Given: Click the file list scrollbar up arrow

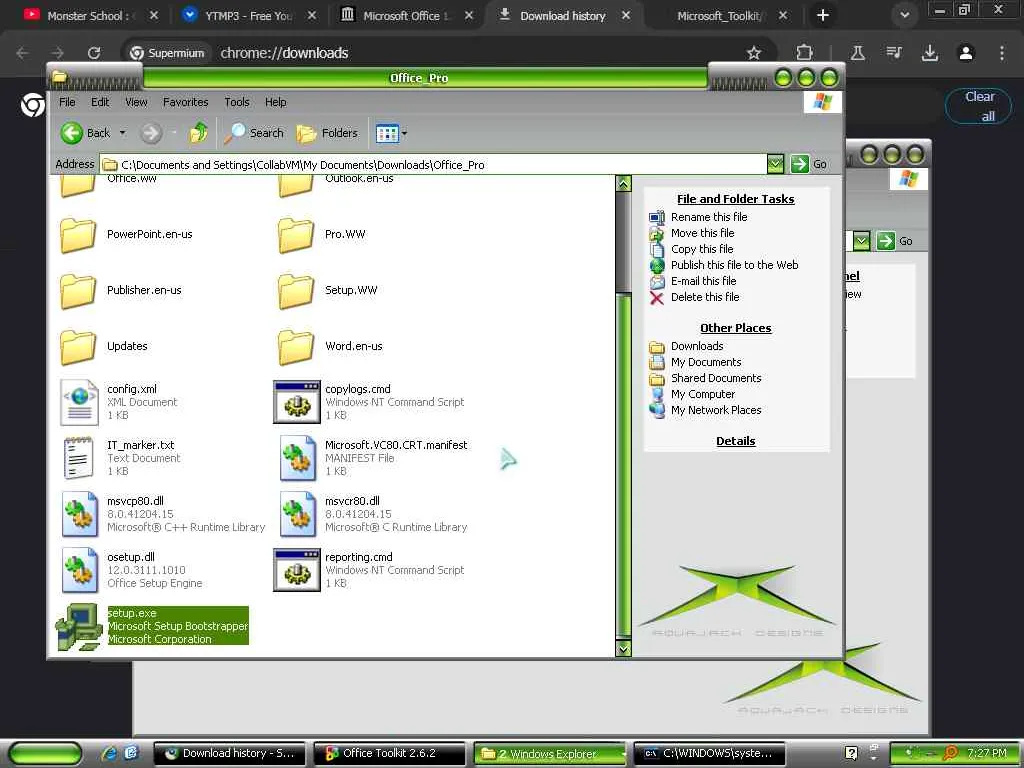Looking at the screenshot, I should click(624, 184).
